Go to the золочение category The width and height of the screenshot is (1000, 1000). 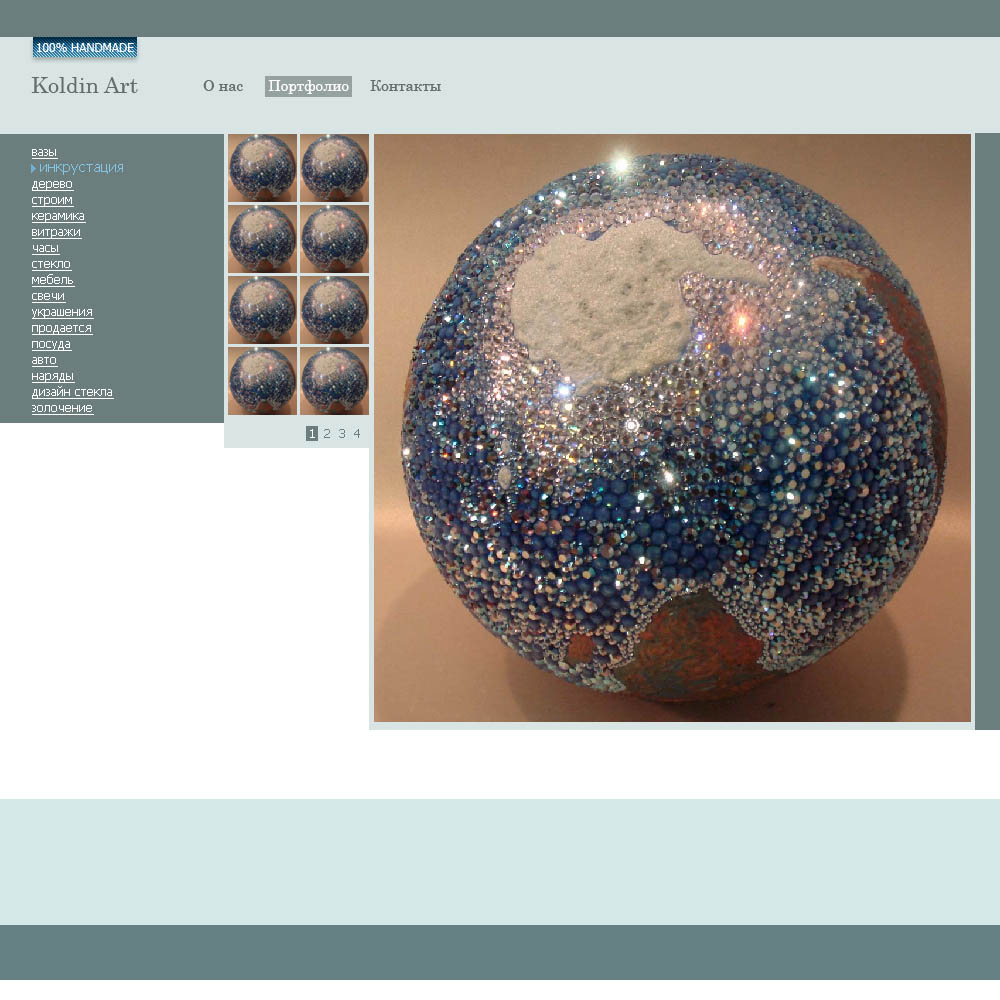[62, 408]
